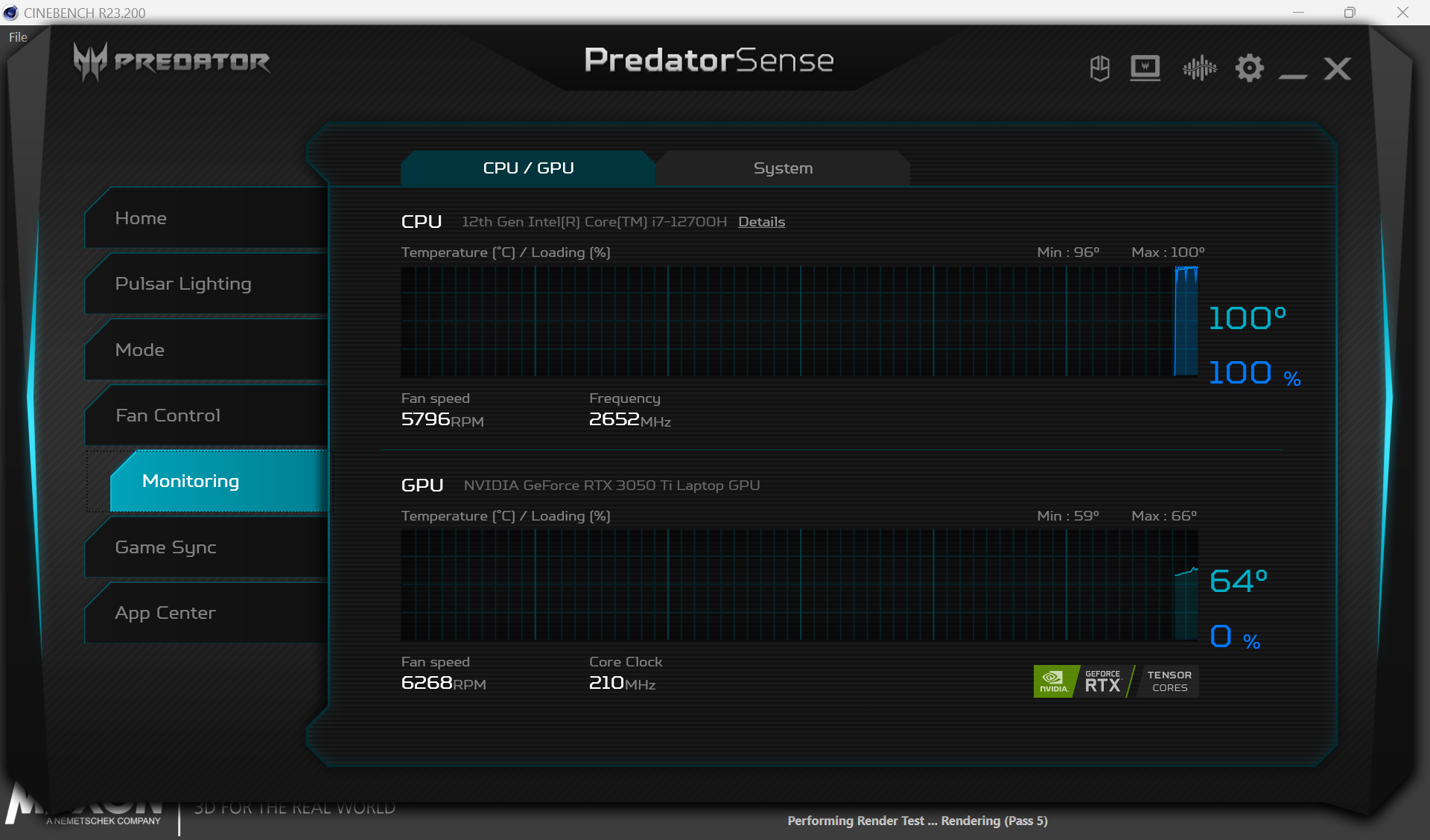Open Game Sync section
This screenshot has width=1430, height=840.
click(x=206, y=547)
